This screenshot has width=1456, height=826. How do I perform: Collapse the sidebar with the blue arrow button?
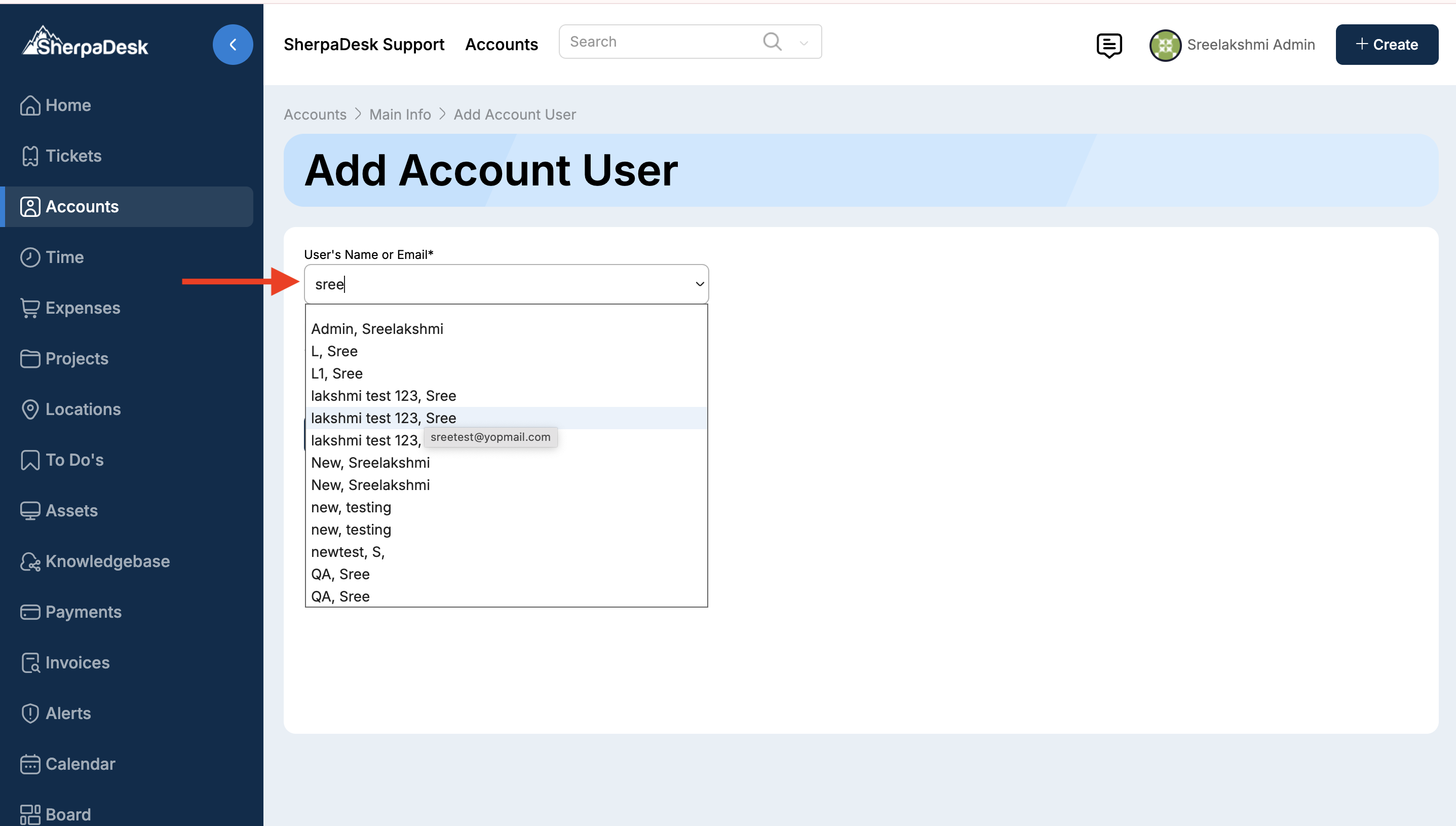coord(233,44)
